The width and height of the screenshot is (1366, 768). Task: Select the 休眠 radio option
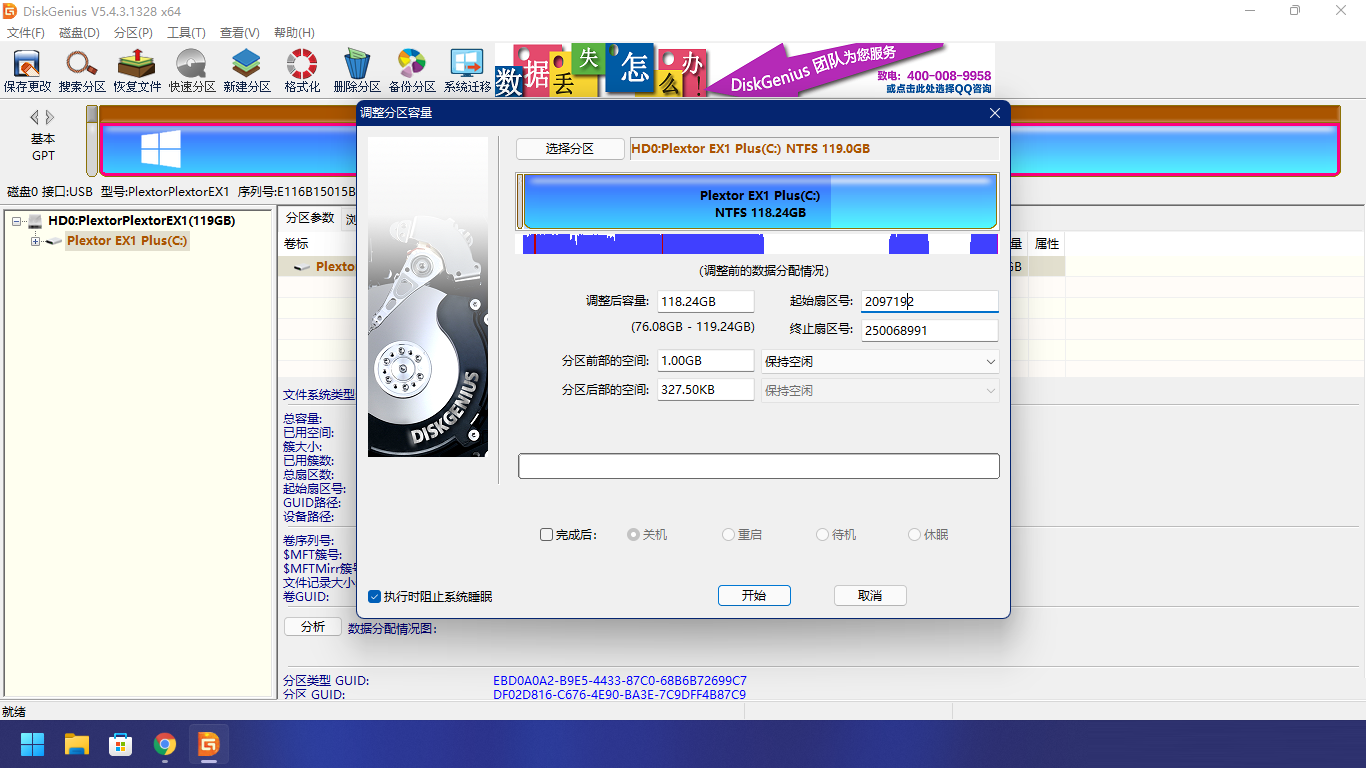click(x=914, y=535)
